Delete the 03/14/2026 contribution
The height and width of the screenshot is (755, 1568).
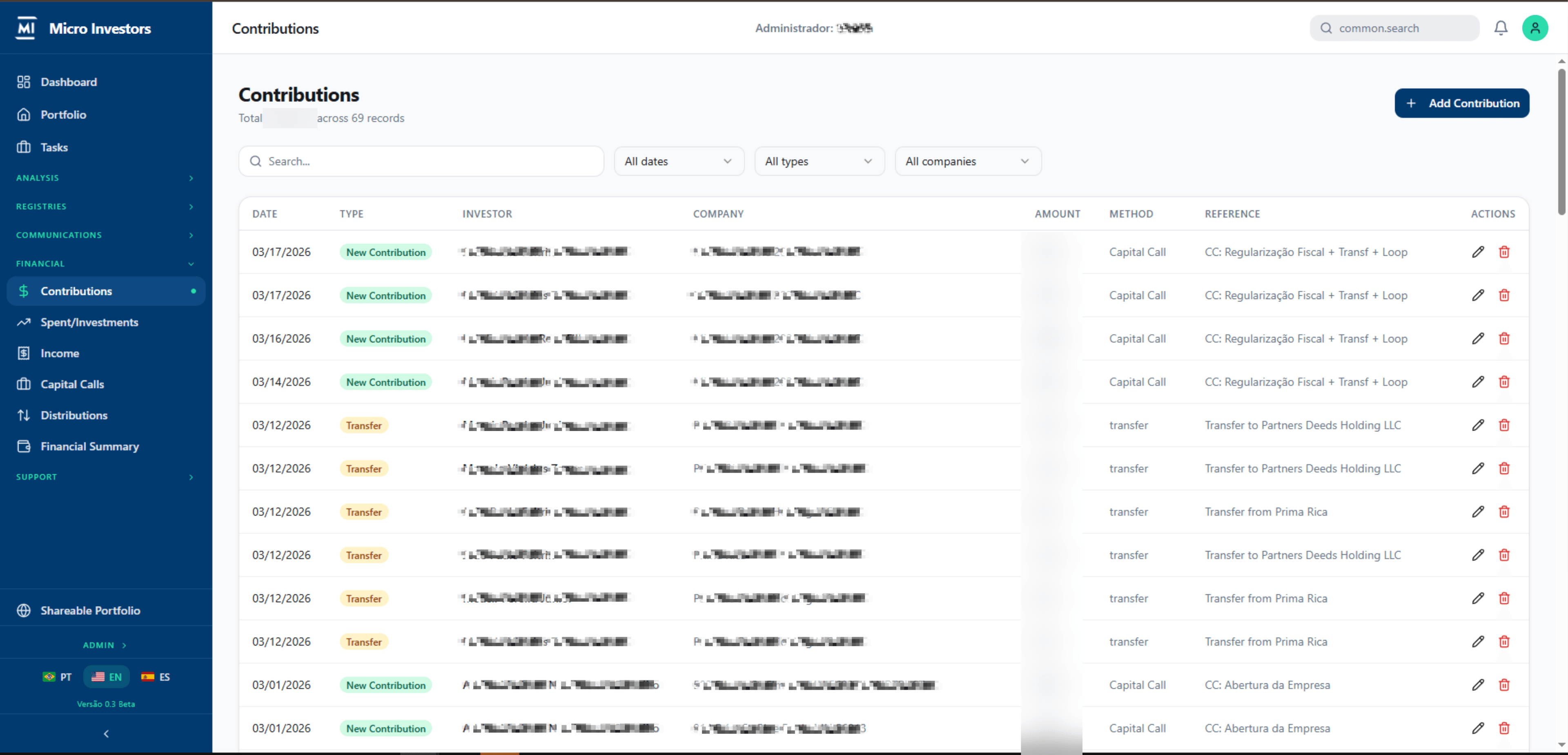tap(1503, 382)
